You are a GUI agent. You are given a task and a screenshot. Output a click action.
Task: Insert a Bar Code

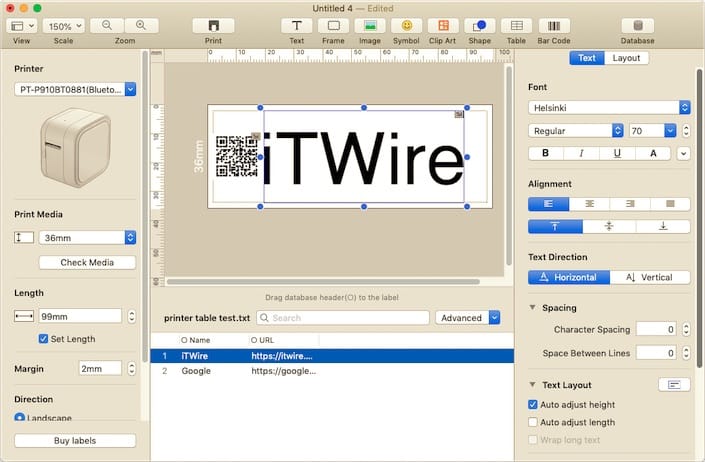(x=553, y=26)
